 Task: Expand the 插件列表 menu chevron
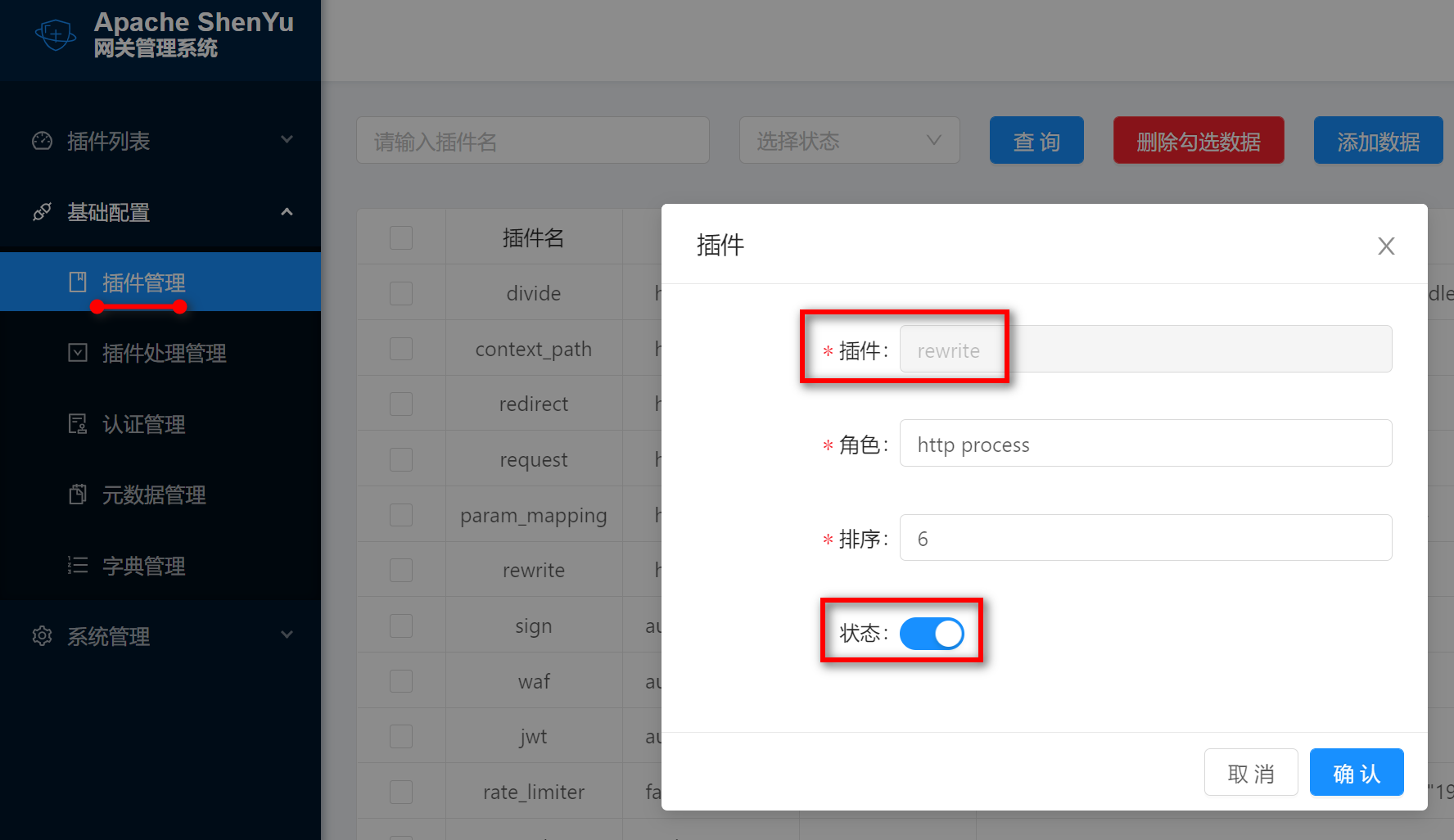pyautogui.click(x=287, y=140)
